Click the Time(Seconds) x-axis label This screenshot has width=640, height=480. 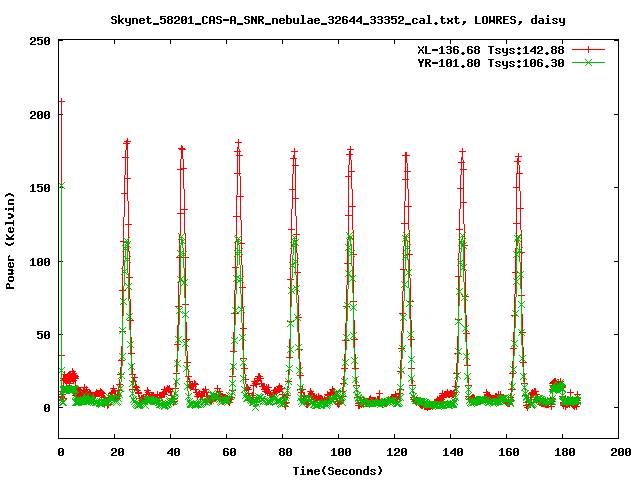338,471
